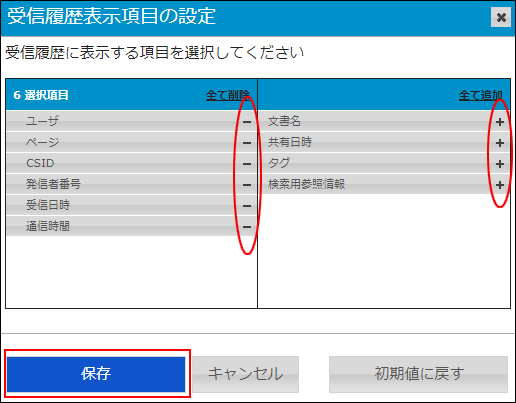
Task: Click the 保存 button
Action: tap(96, 374)
